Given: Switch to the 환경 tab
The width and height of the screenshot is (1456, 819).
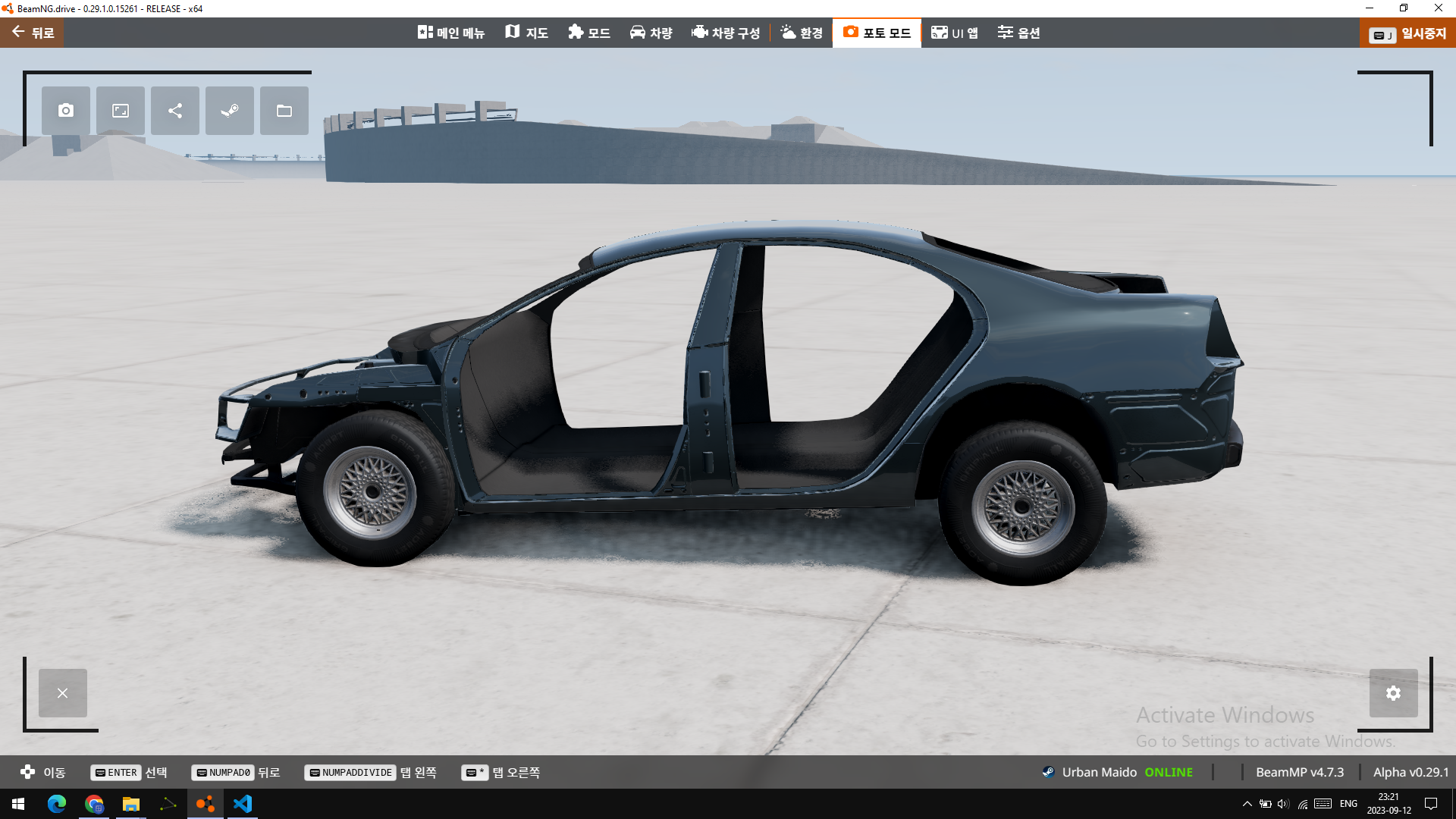Looking at the screenshot, I should pyautogui.click(x=802, y=33).
